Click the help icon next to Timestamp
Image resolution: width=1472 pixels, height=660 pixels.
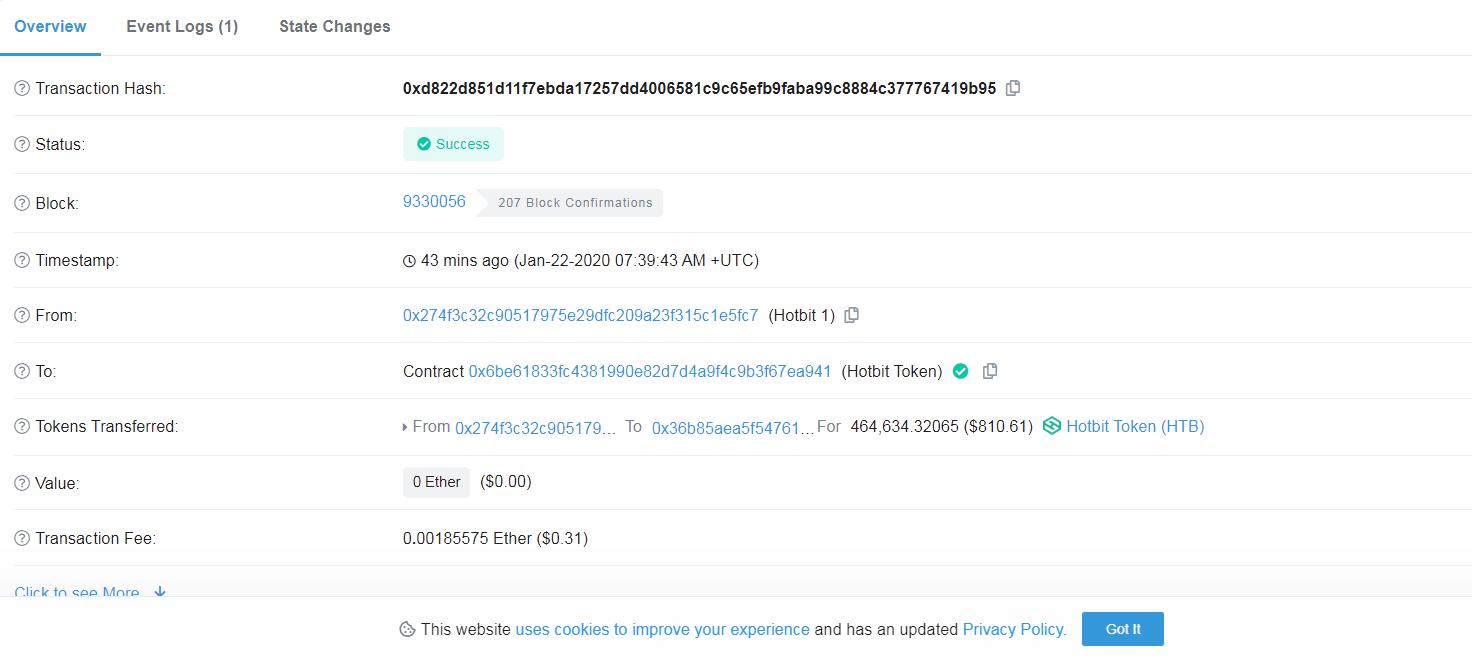pyautogui.click(x=22, y=260)
